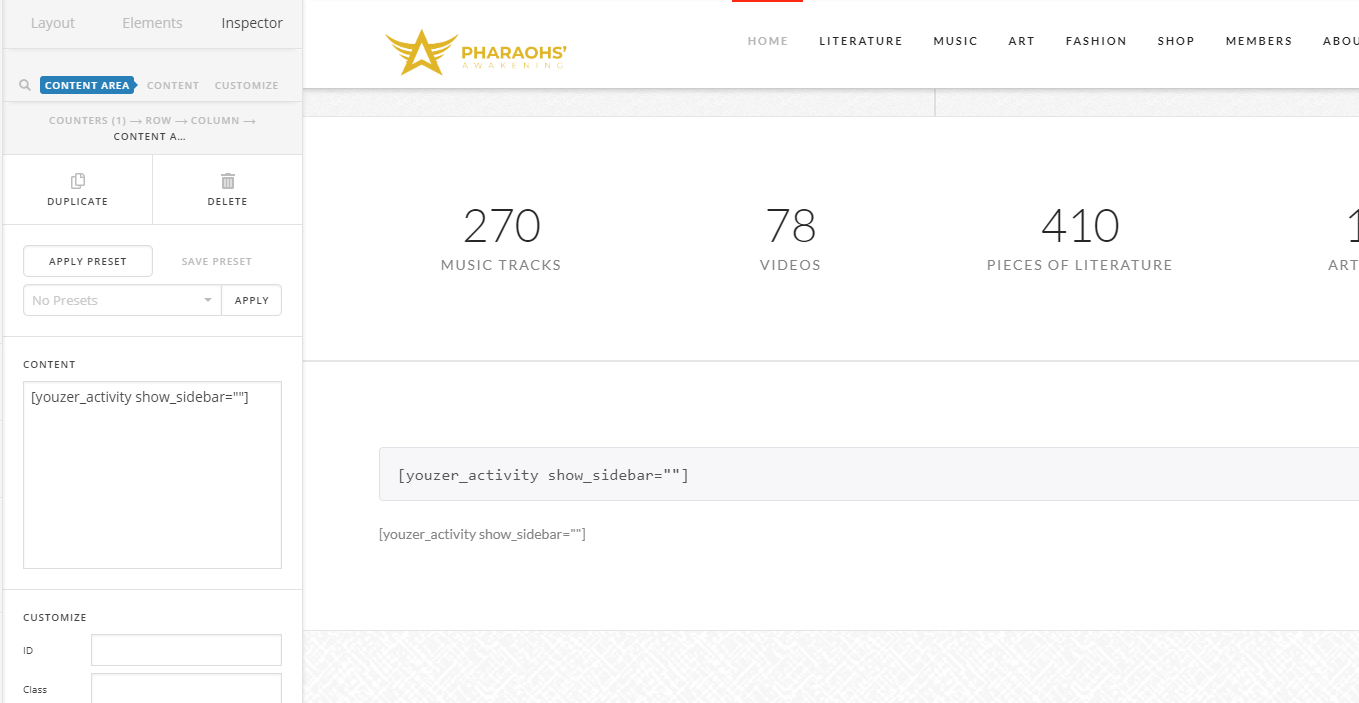Open the No Presets dropdown
Image resolution: width=1359 pixels, height=703 pixels.
point(122,301)
